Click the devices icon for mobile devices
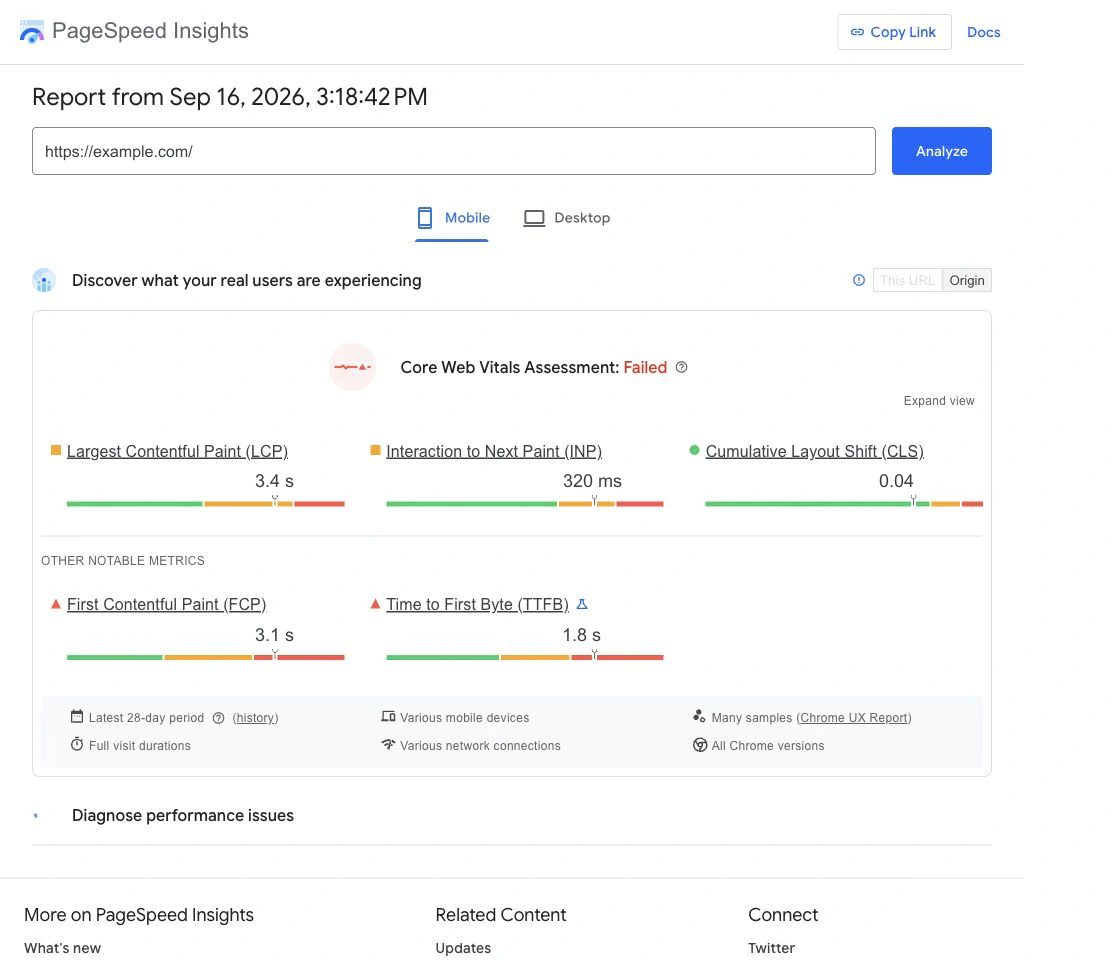Screen dimensions: 1120x960 tap(388, 716)
